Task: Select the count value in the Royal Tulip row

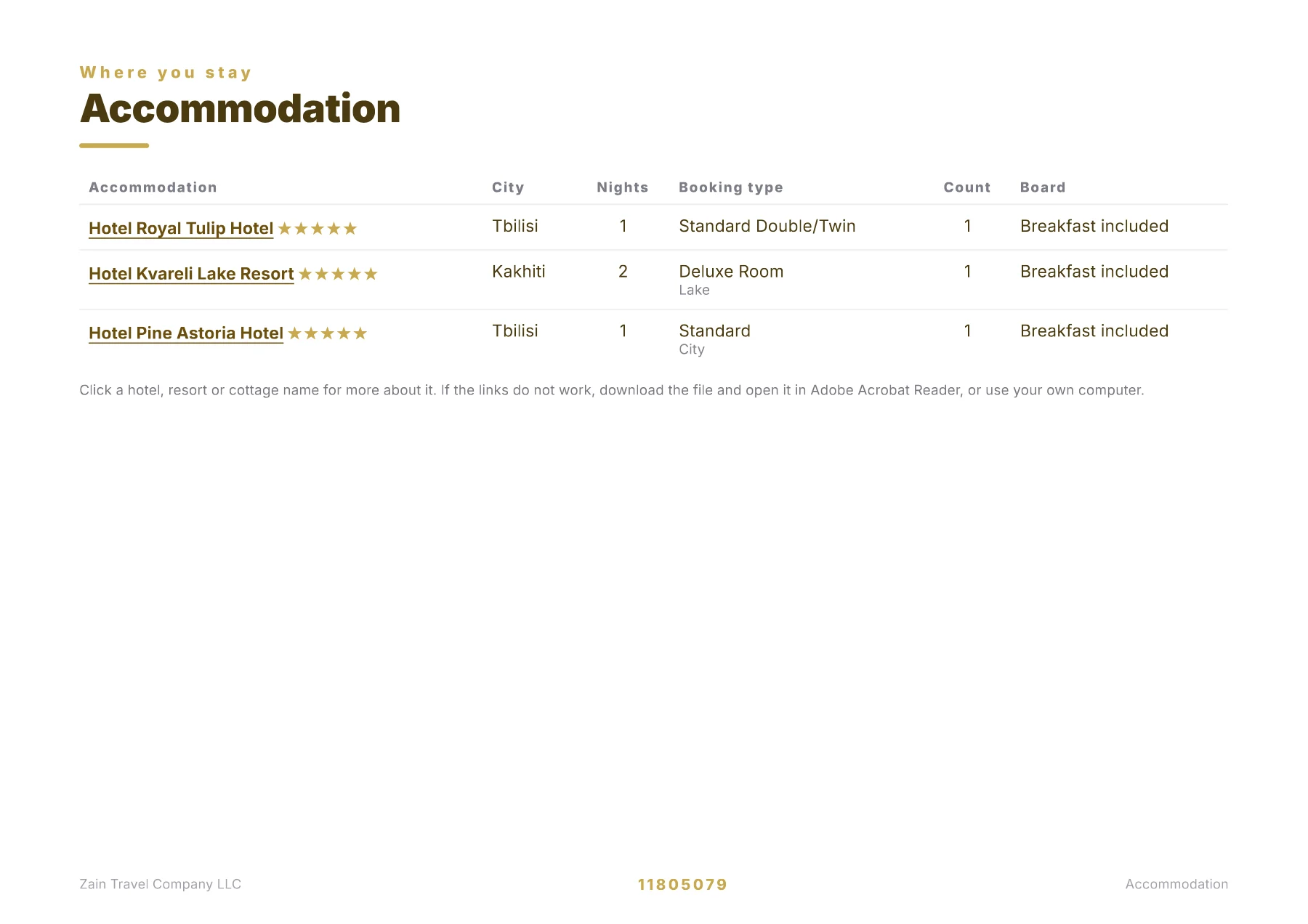Action: tap(967, 226)
